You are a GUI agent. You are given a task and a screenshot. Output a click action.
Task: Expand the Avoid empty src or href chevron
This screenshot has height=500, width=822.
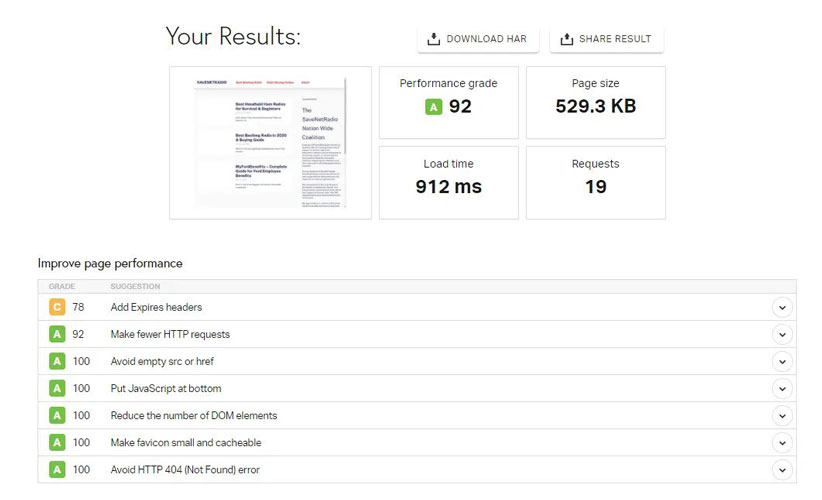pyautogui.click(x=782, y=362)
